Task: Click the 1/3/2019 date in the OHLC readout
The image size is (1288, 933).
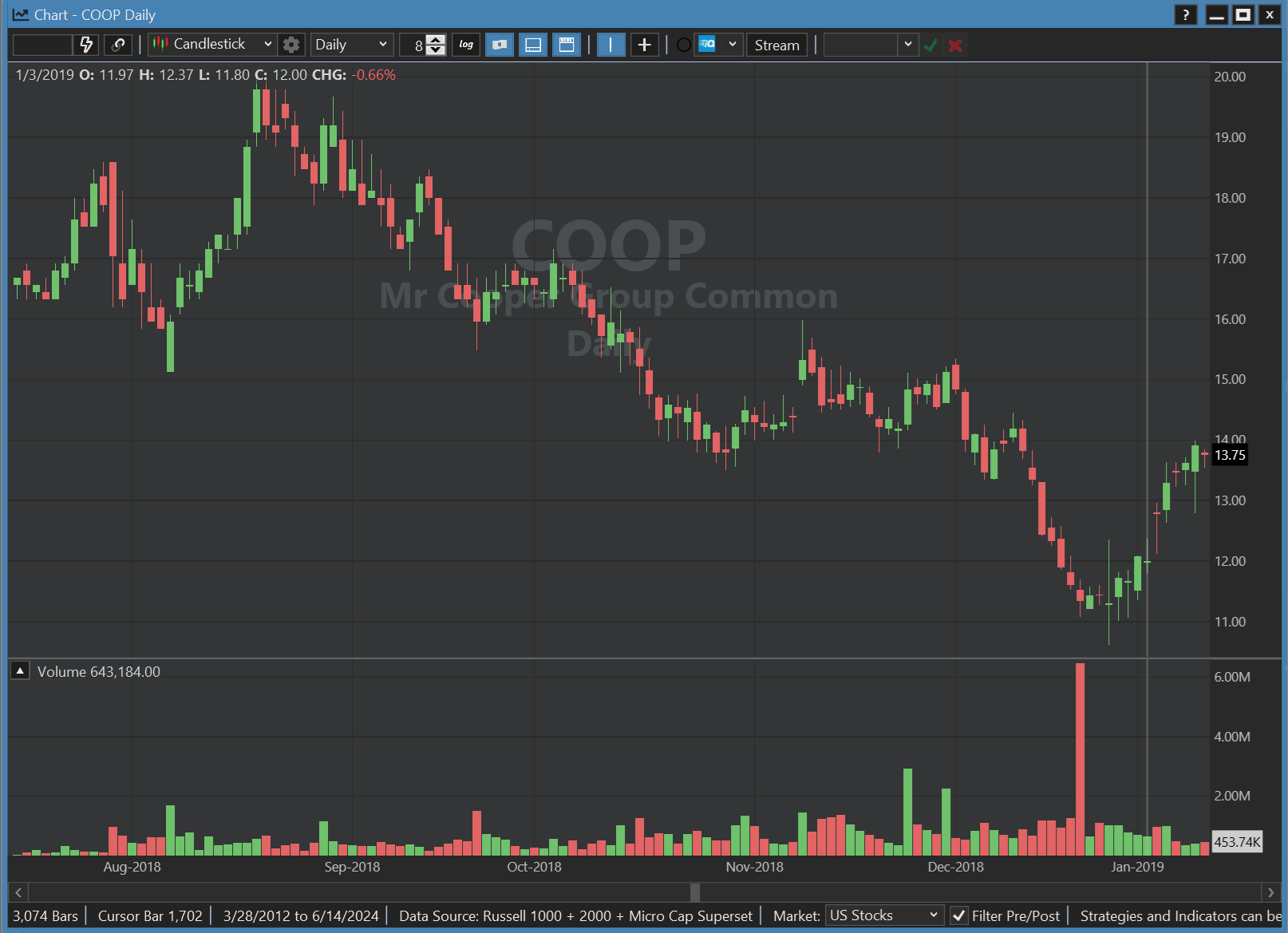Action: [x=45, y=75]
